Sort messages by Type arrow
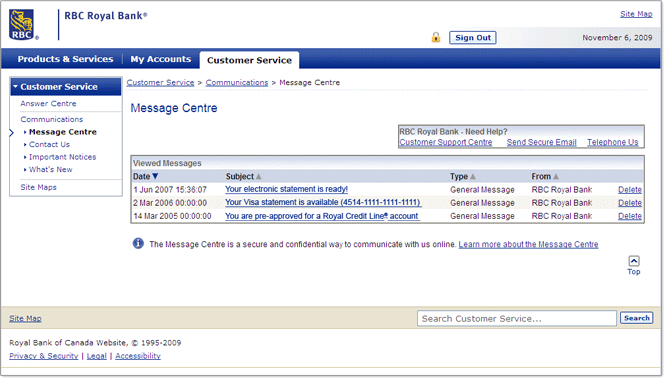The width and height of the screenshot is (664, 378). coord(473,177)
